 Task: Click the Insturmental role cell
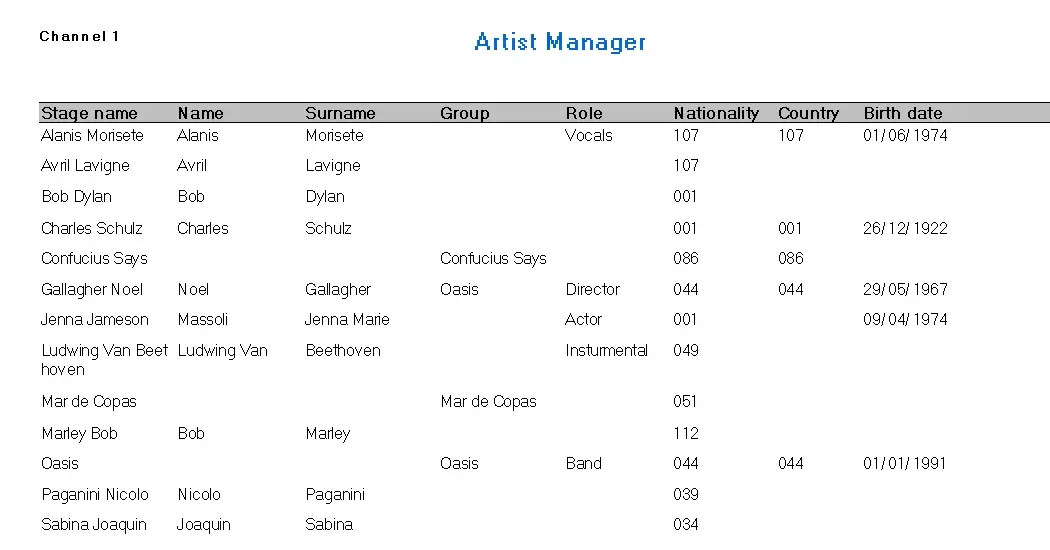(606, 351)
